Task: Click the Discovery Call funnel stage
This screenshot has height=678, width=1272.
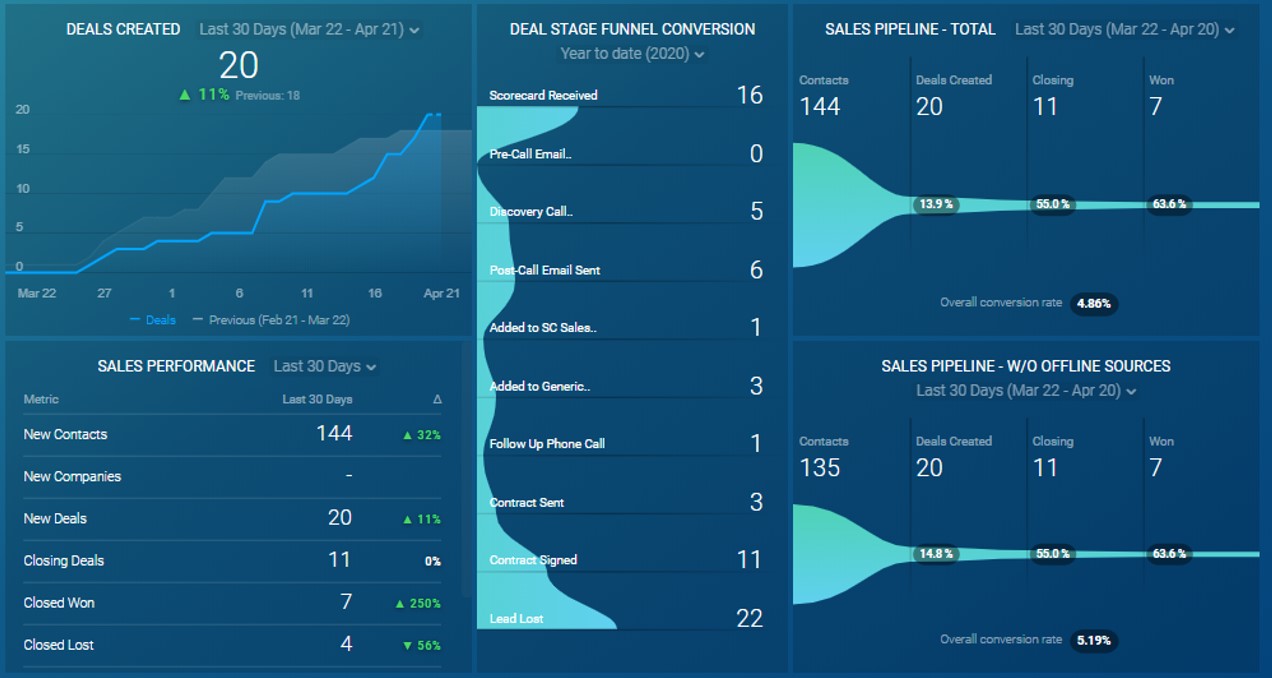Action: tap(531, 212)
